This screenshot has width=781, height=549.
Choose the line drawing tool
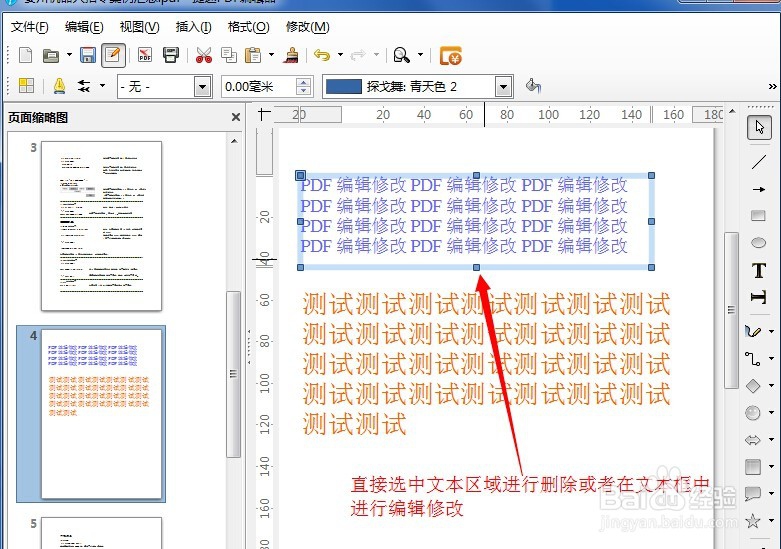click(x=759, y=162)
